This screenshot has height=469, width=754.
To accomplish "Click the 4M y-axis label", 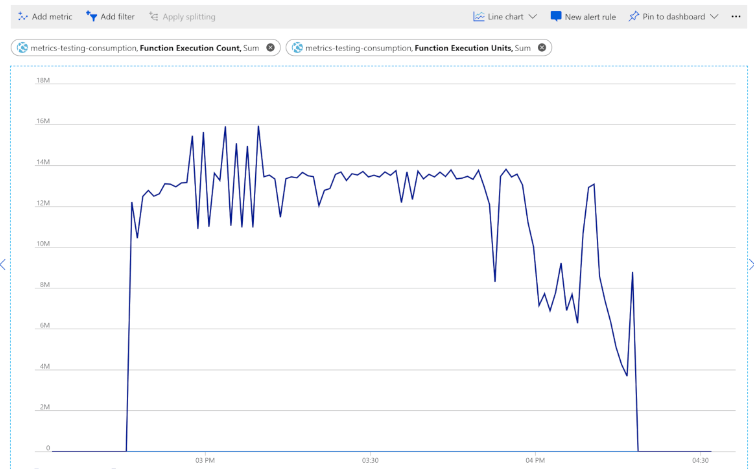I will click(x=45, y=366).
